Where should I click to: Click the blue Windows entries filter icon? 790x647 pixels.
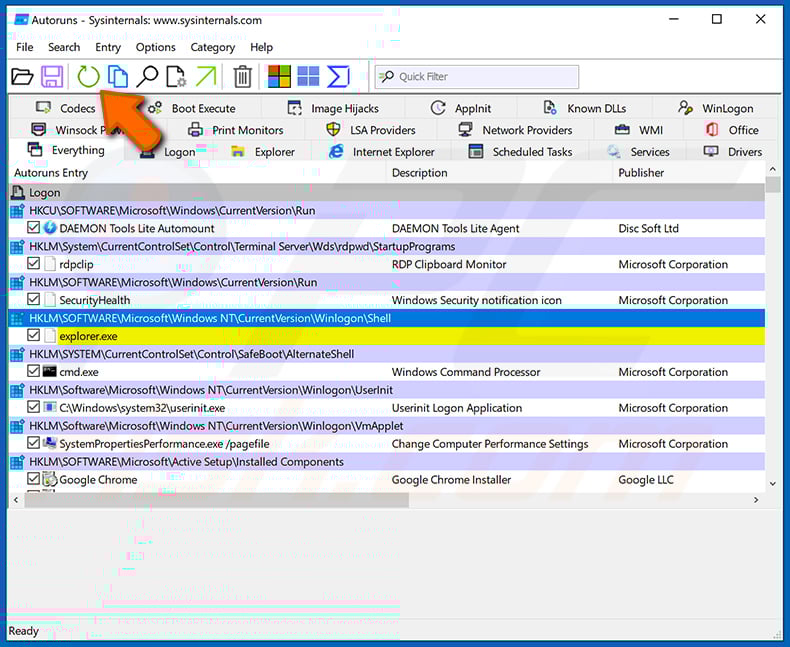(x=308, y=77)
